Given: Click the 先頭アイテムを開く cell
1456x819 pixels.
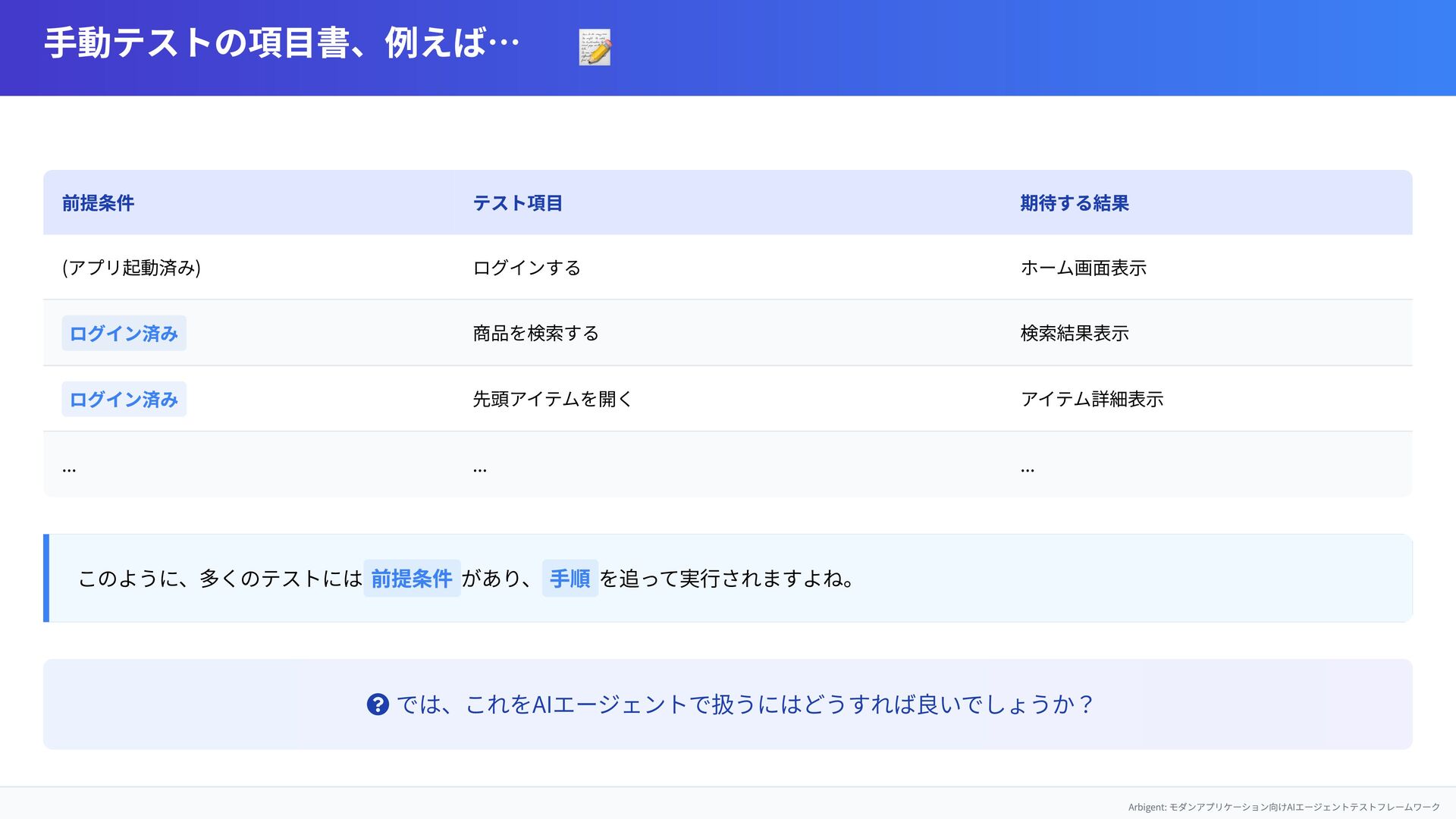Looking at the screenshot, I should [x=552, y=400].
